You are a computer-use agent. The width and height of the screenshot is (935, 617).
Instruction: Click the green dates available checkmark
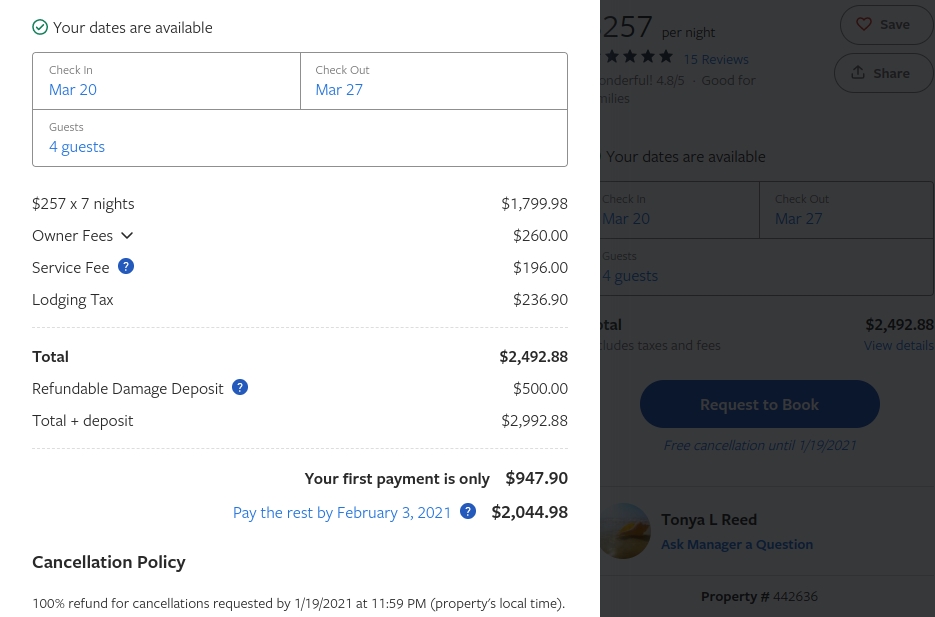click(x=40, y=27)
